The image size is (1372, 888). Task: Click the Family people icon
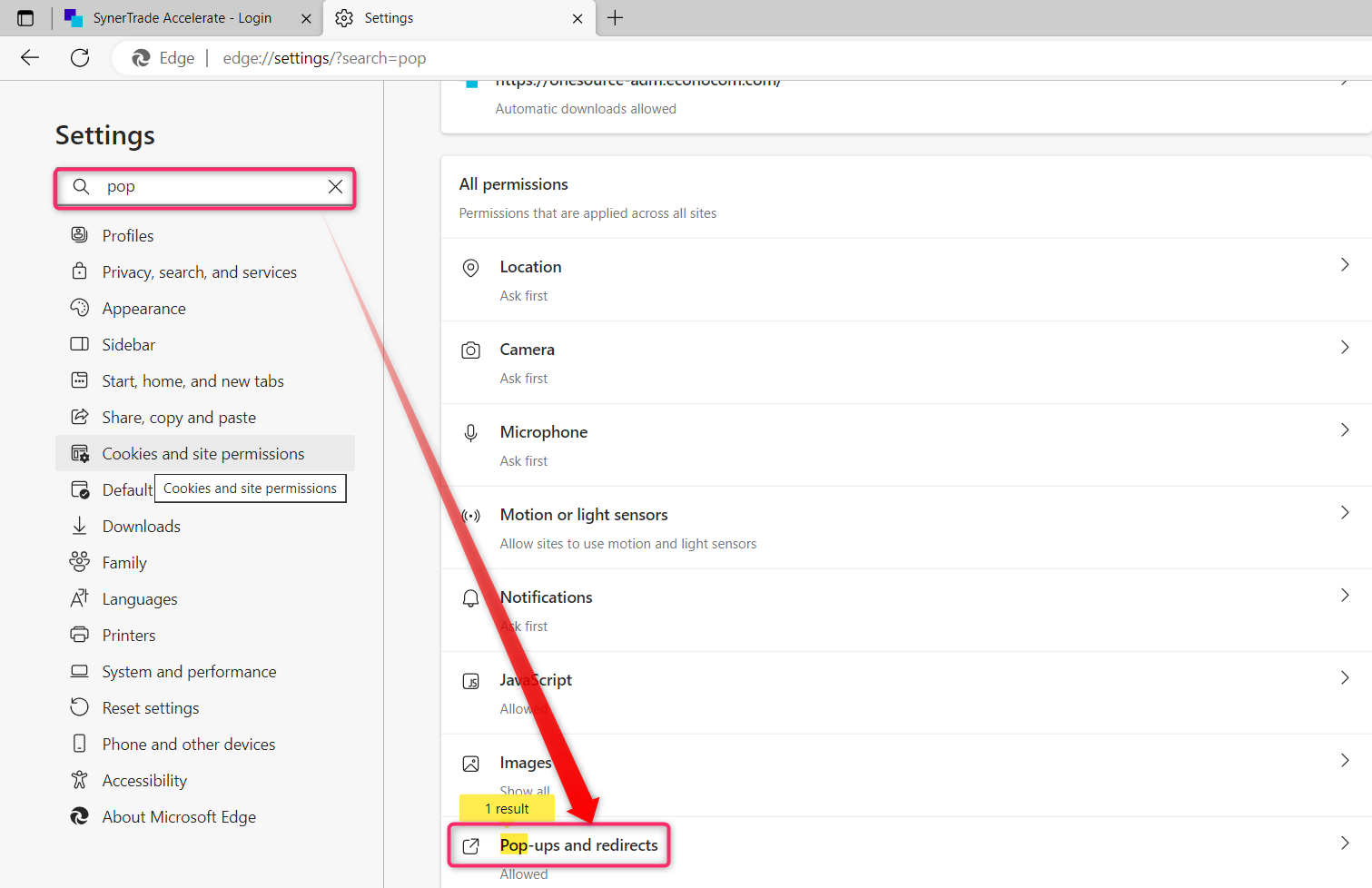[80, 562]
